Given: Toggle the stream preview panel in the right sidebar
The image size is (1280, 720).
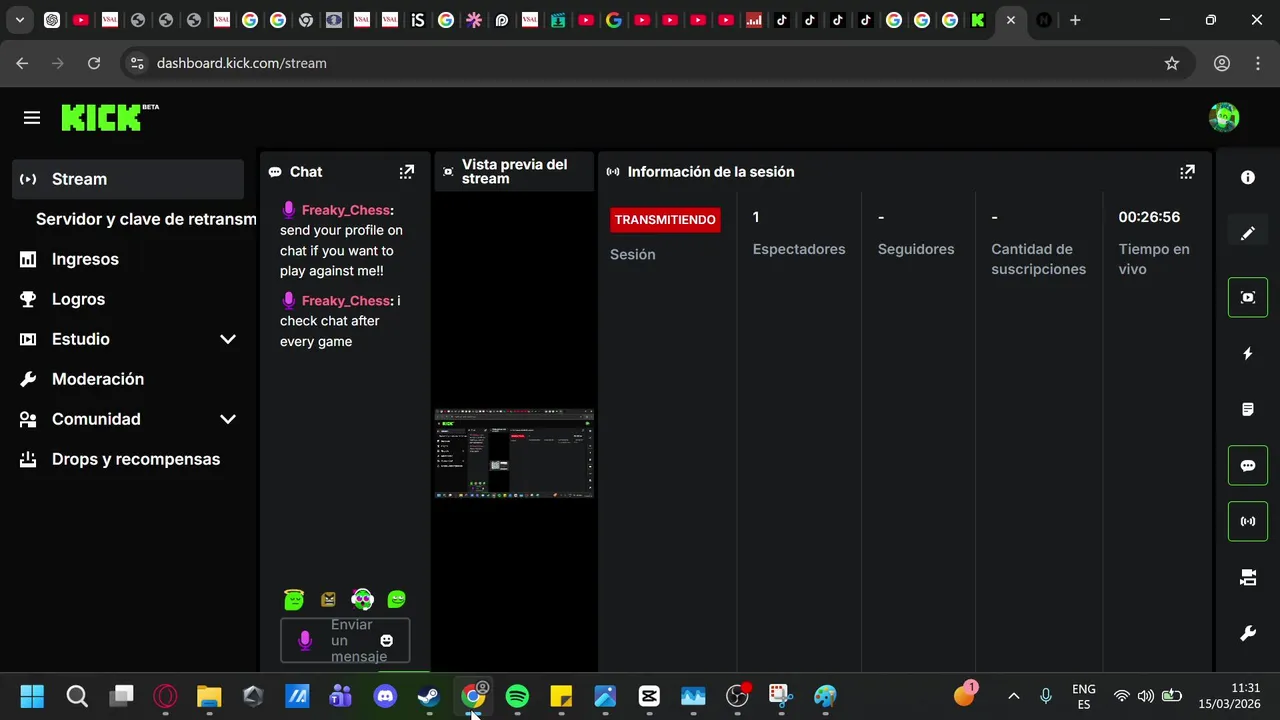Looking at the screenshot, I should (1248, 297).
